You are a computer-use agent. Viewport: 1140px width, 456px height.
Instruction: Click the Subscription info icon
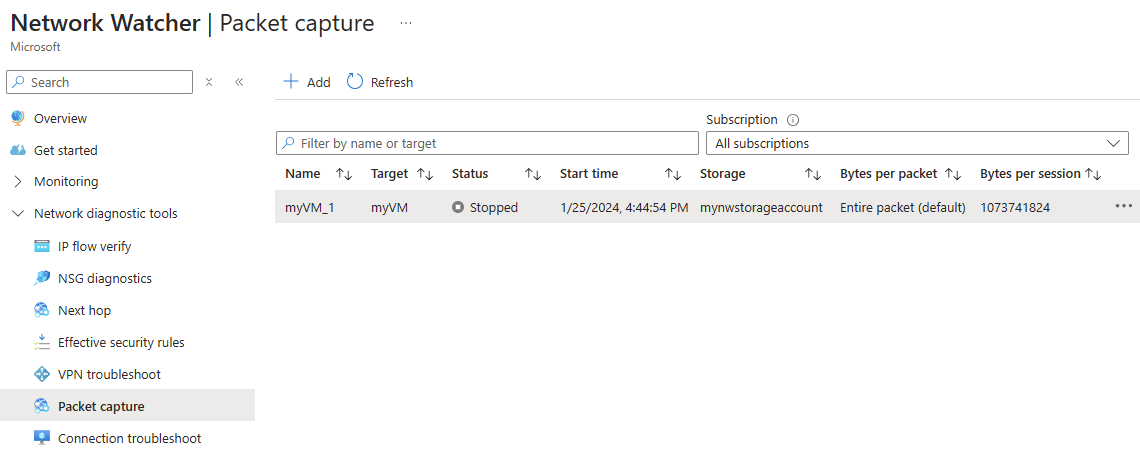click(x=793, y=120)
